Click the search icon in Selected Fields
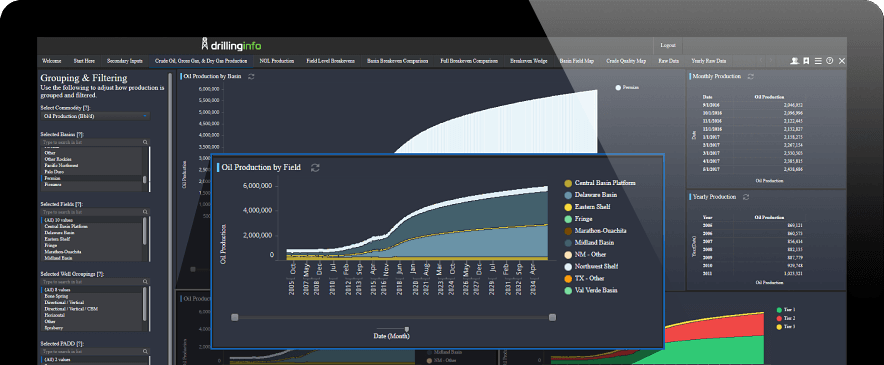This screenshot has width=884, height=365. pyautogui.click(x=145, y=212)
